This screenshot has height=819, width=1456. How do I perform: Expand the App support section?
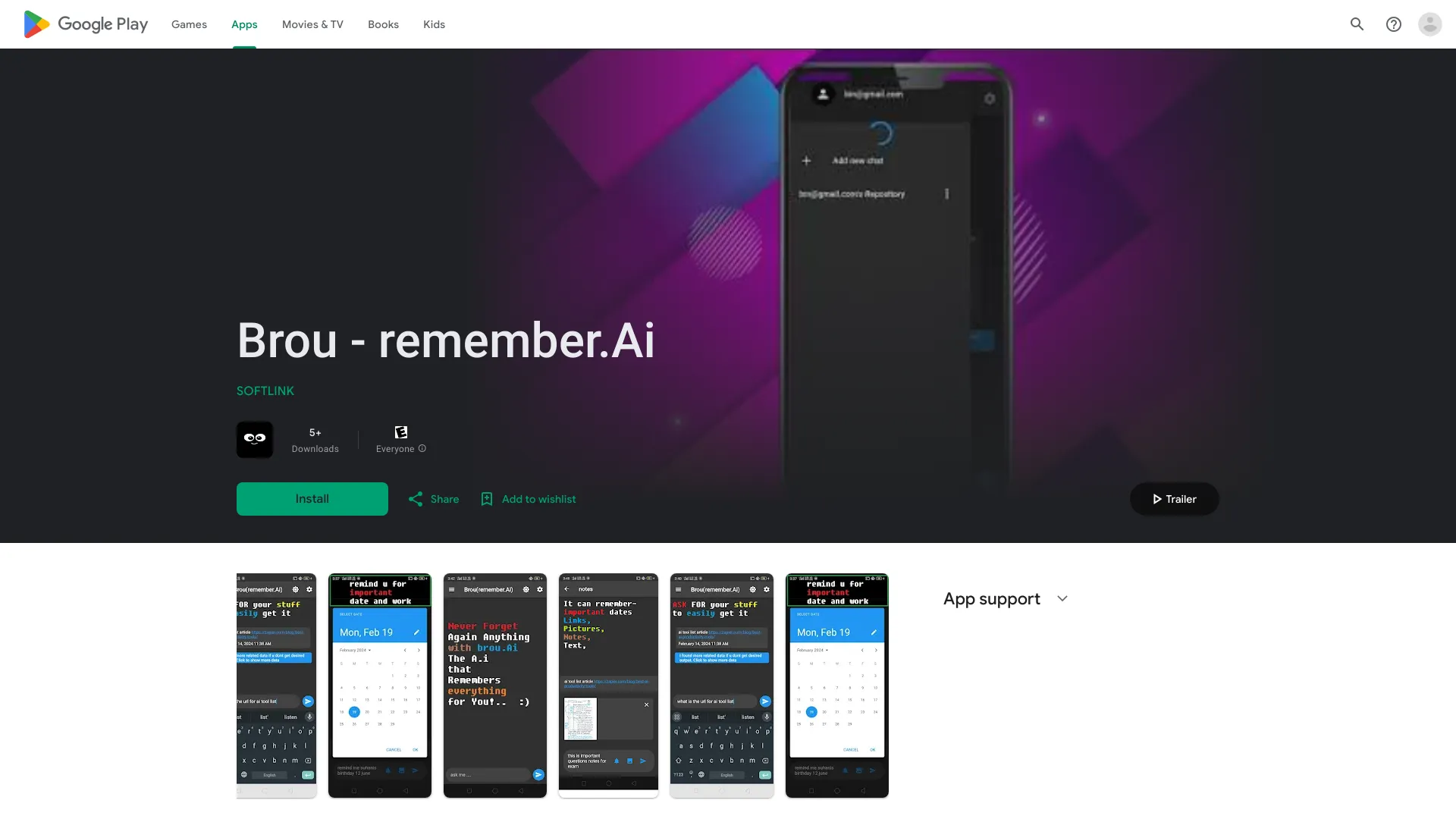(x=1062, y=597)
